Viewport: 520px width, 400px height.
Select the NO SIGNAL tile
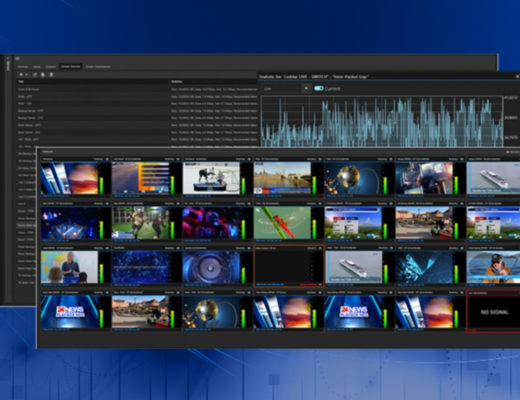coord(493,312)
